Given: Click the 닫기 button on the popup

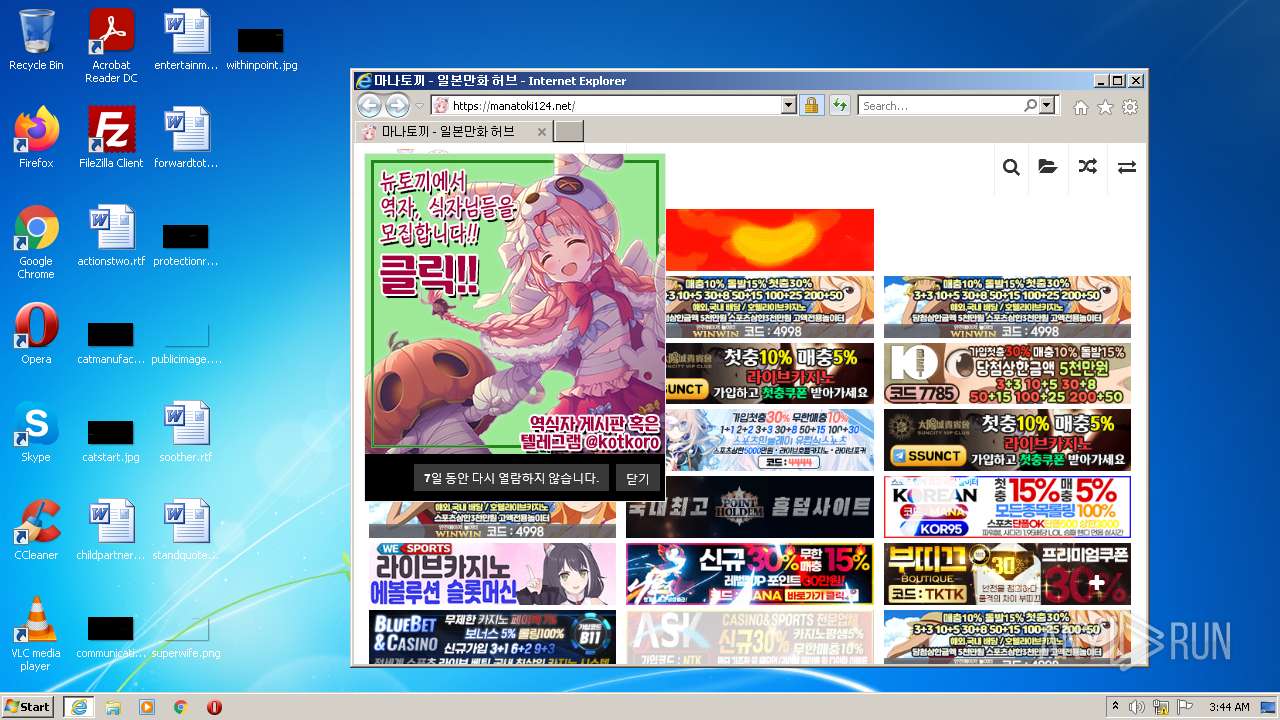Looking at the screenshot, I should coord(638,478).
